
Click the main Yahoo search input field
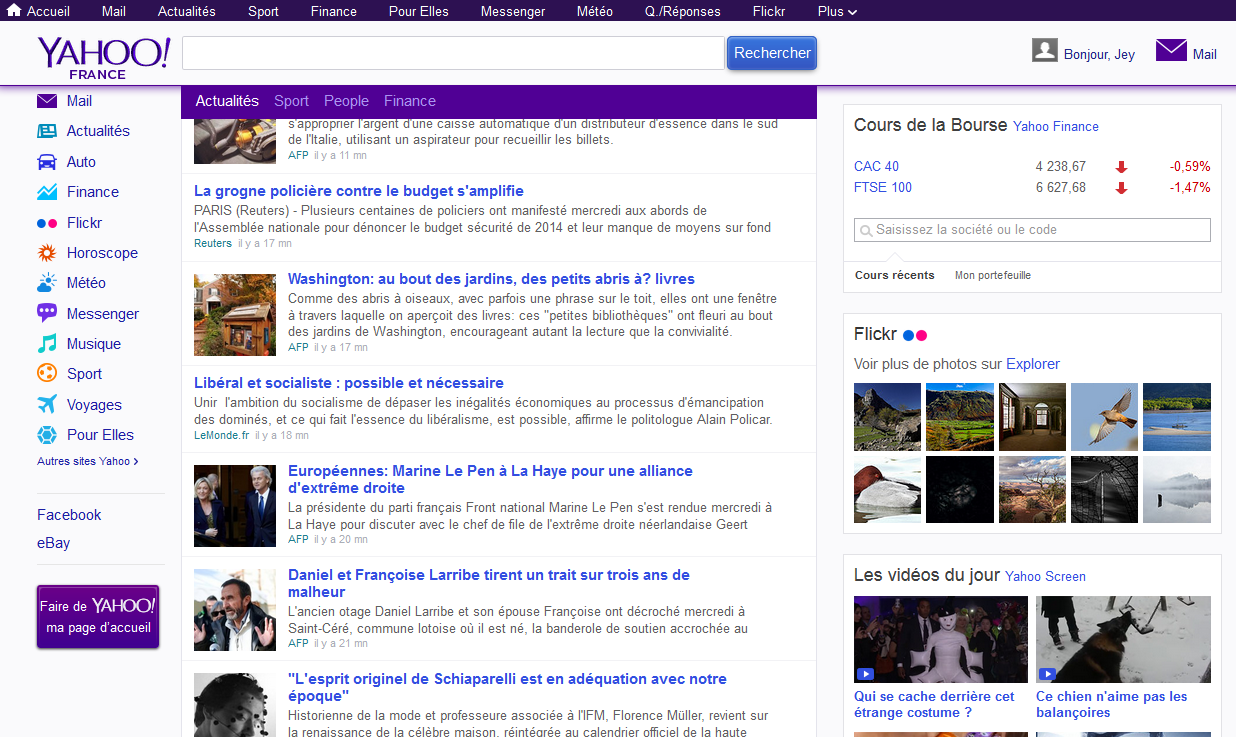453,53
